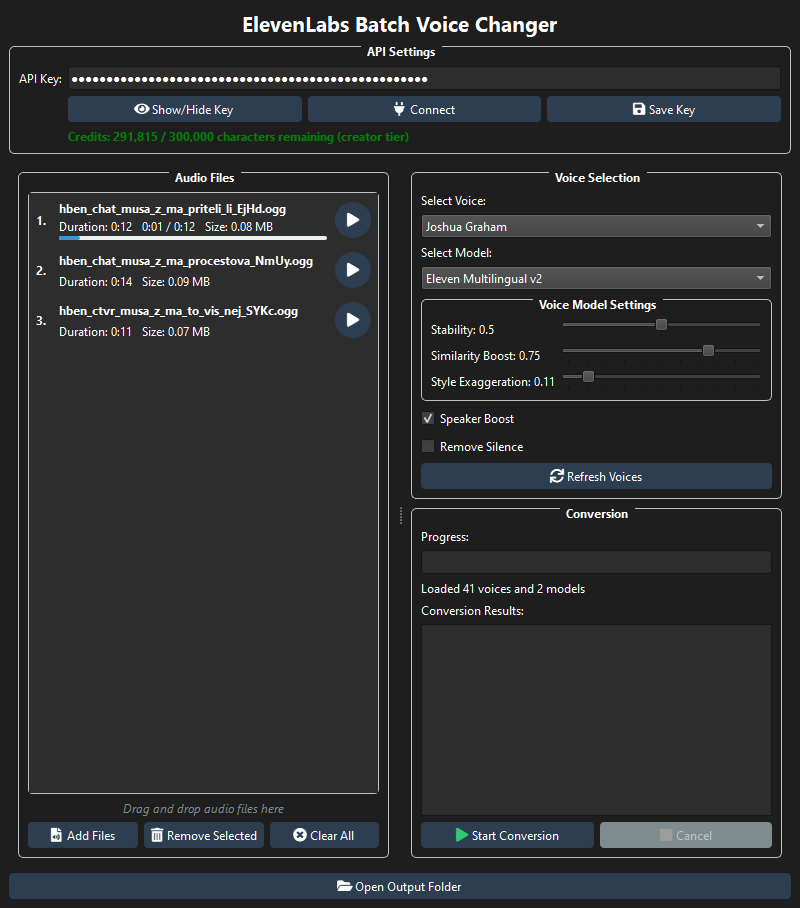Open the Select Model dropdown (Eleven Multilingual v2)
The width and height of the screenshot is (800, 908).
[x=596, y=279]
